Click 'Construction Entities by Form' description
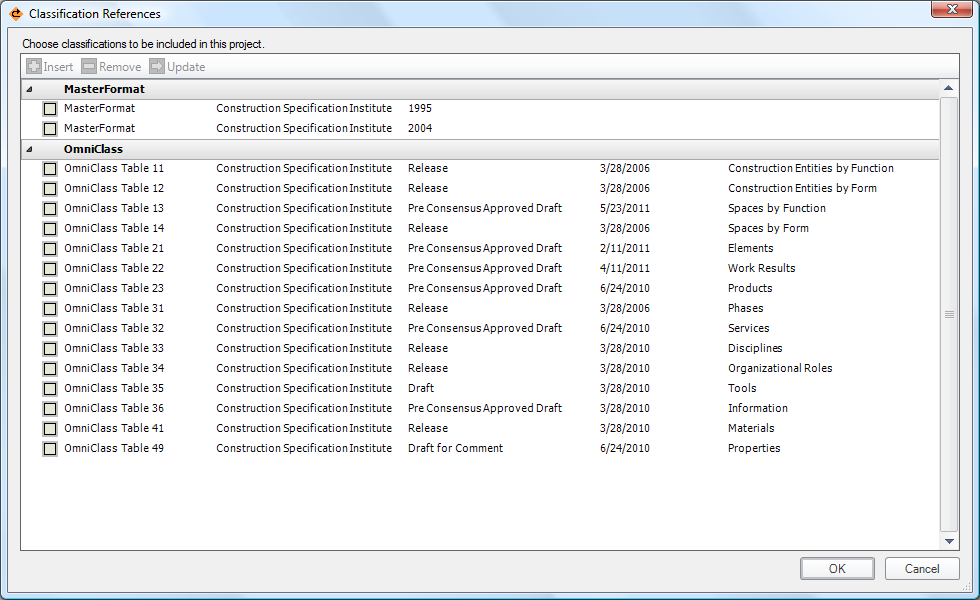This screenshot has width=980, height=600. point(802,189)
